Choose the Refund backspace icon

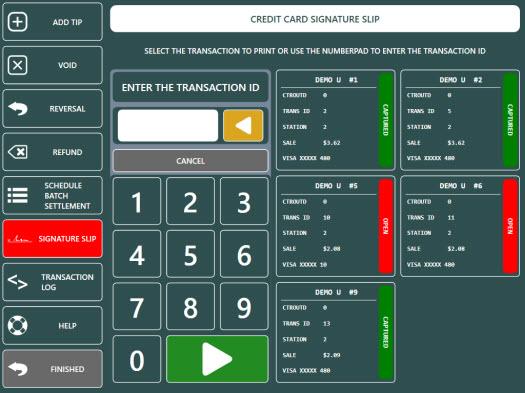tap(18, 152)
